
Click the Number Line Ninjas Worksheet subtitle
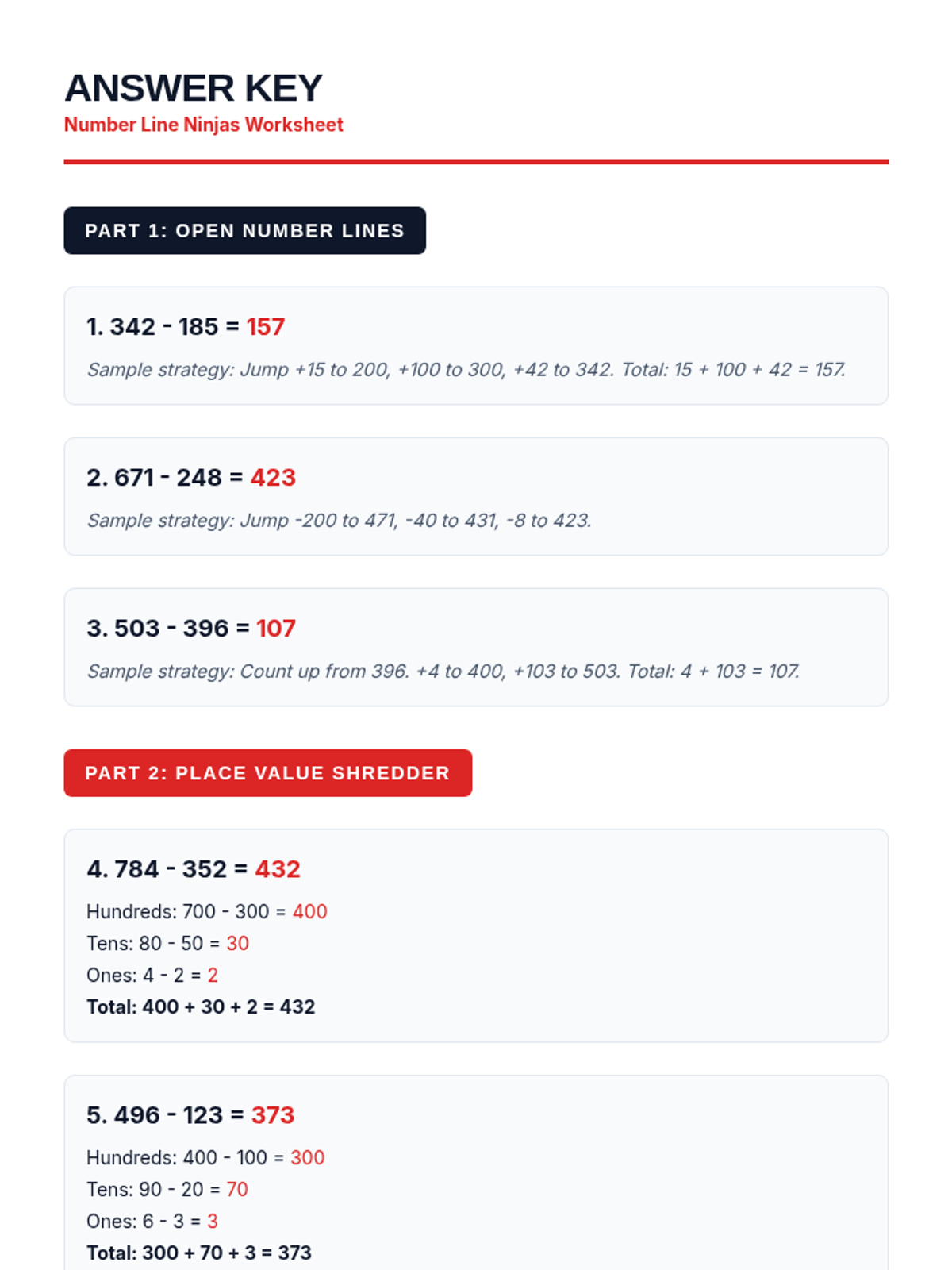(x=204, y=125)
